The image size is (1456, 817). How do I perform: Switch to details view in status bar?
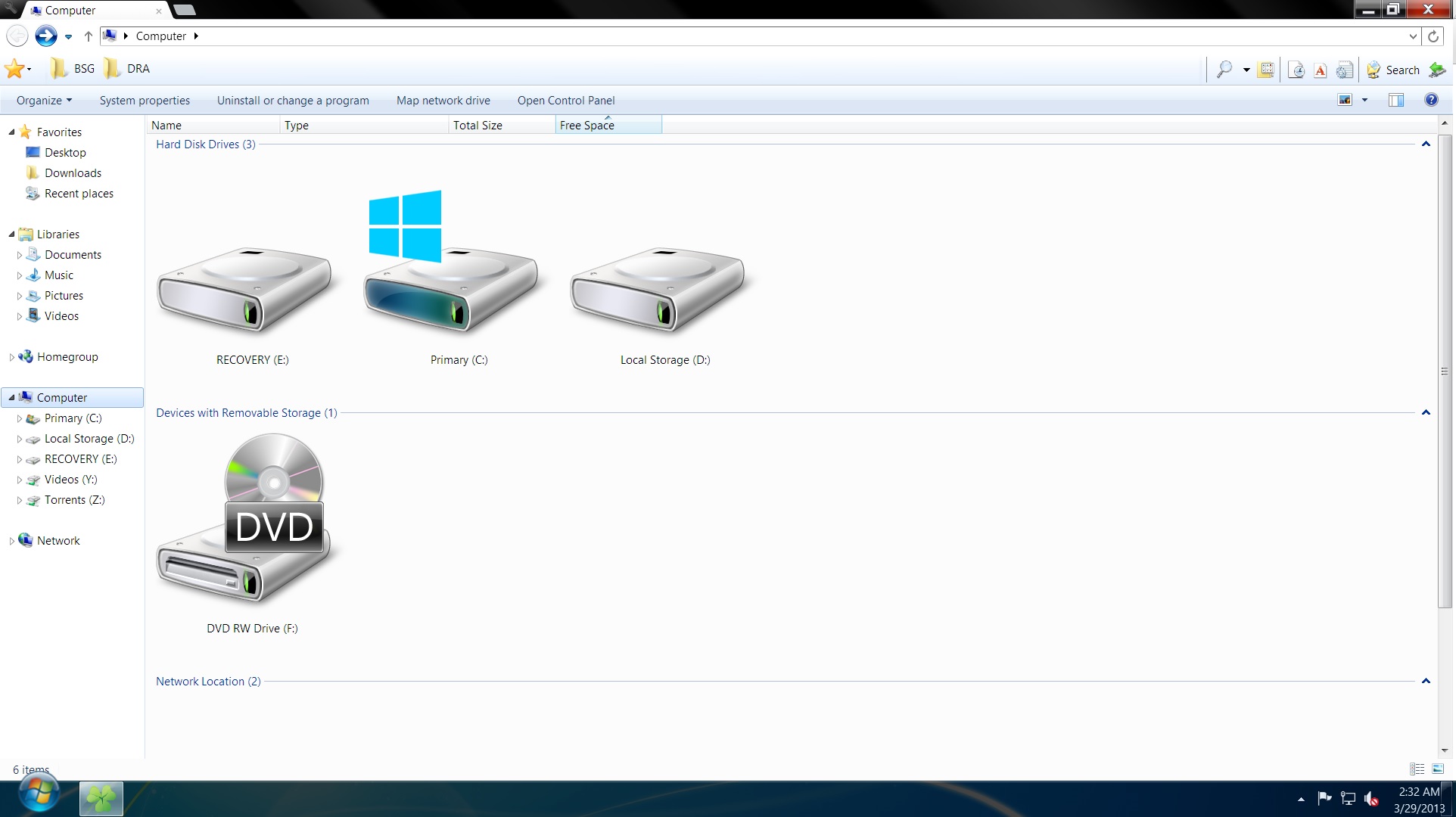[1417, 769]
